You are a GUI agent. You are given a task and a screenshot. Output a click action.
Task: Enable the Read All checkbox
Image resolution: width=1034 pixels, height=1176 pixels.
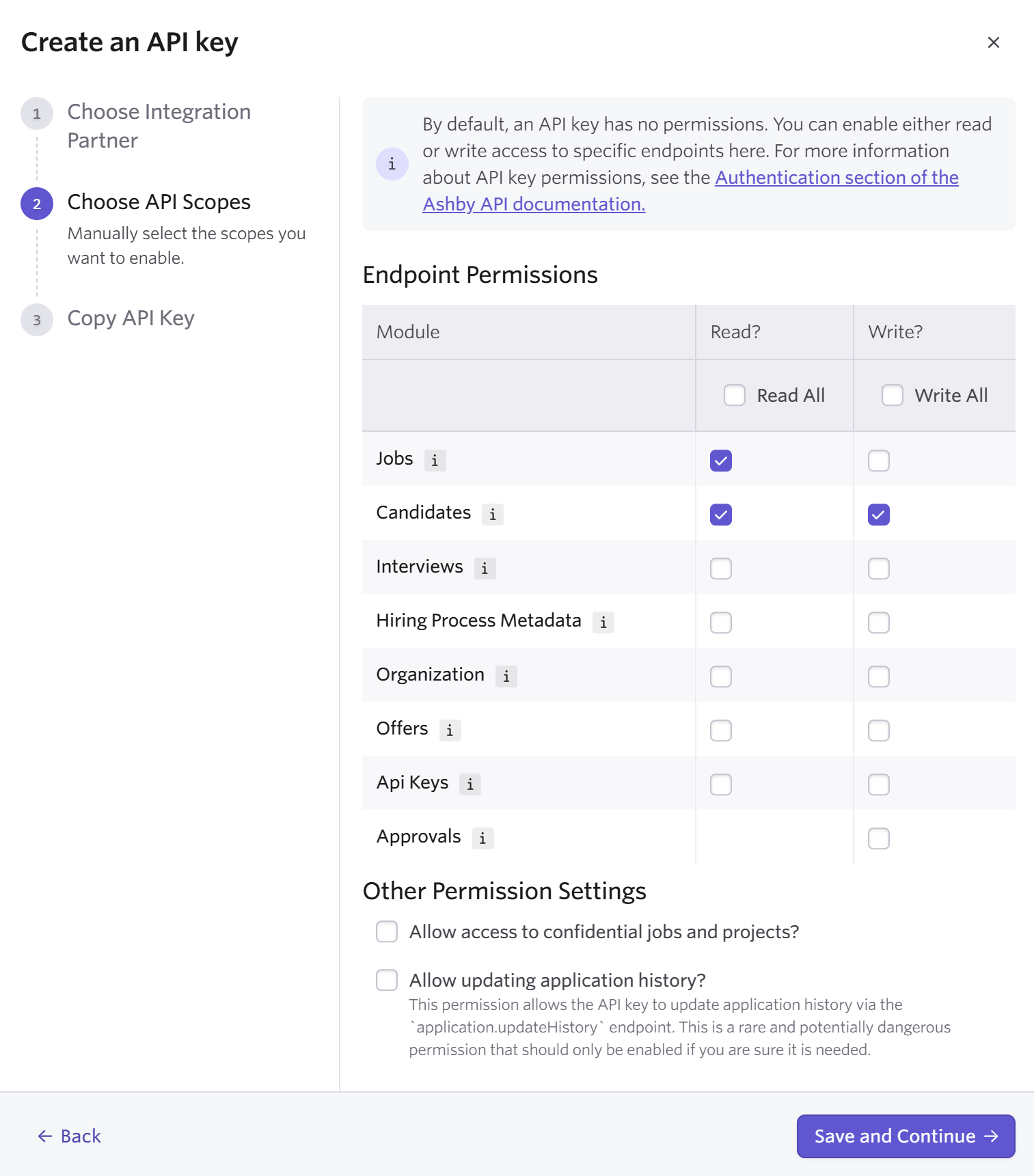pyautogui.click(x=735, y=395)
